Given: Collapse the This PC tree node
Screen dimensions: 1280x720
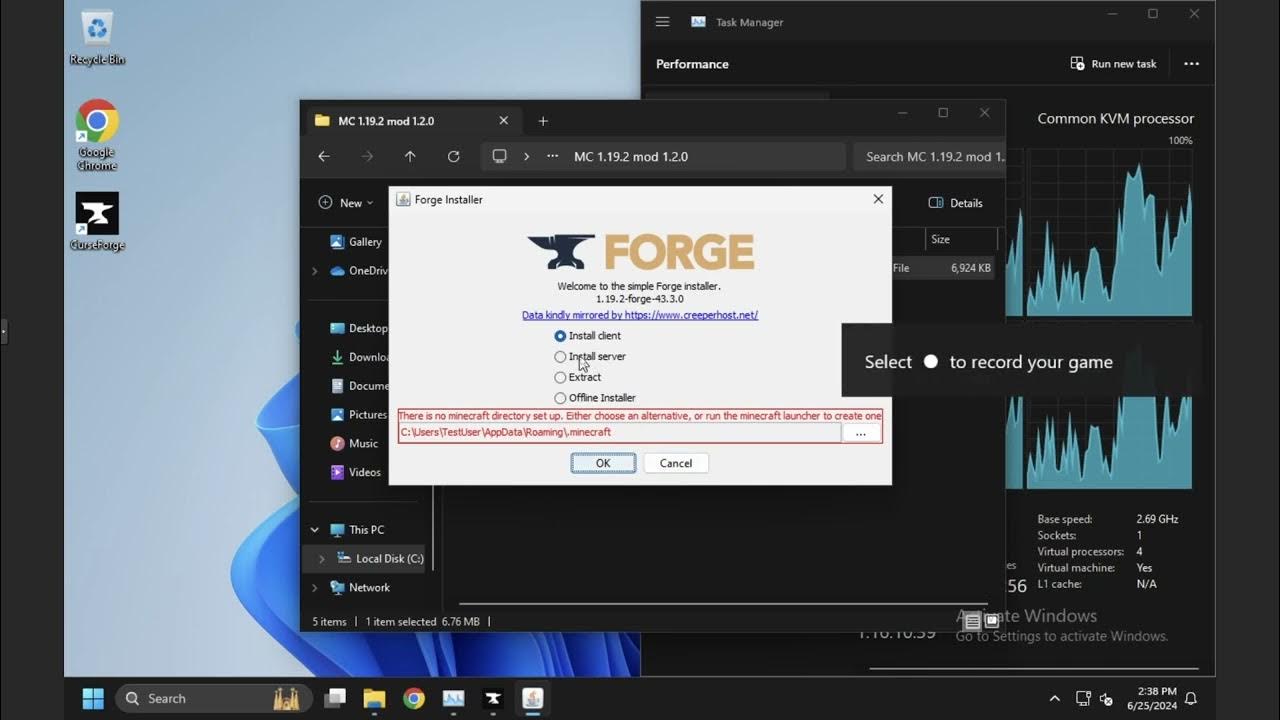Looking at the screenshot, I should [x=315, y=530].
